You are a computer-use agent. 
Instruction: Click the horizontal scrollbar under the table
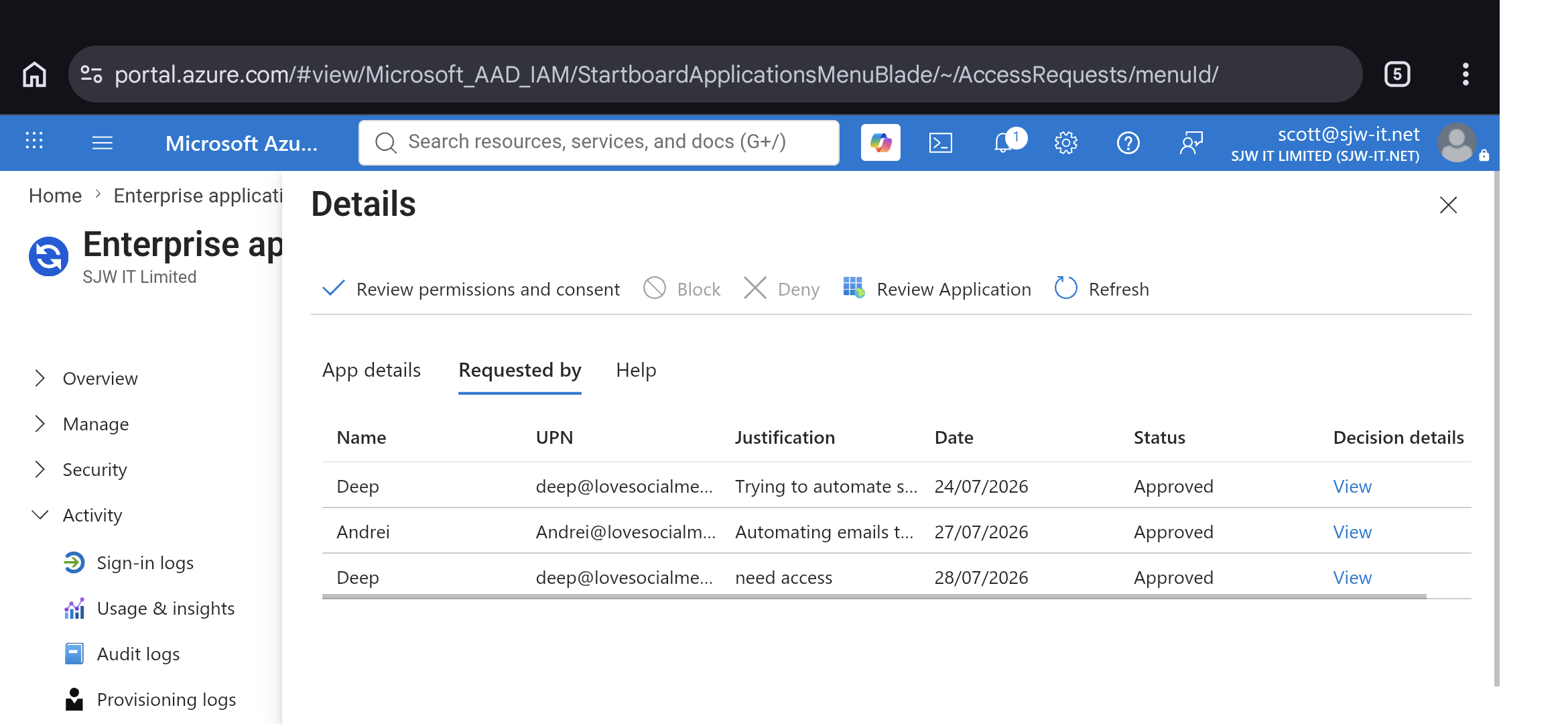(x=874, y=596)
